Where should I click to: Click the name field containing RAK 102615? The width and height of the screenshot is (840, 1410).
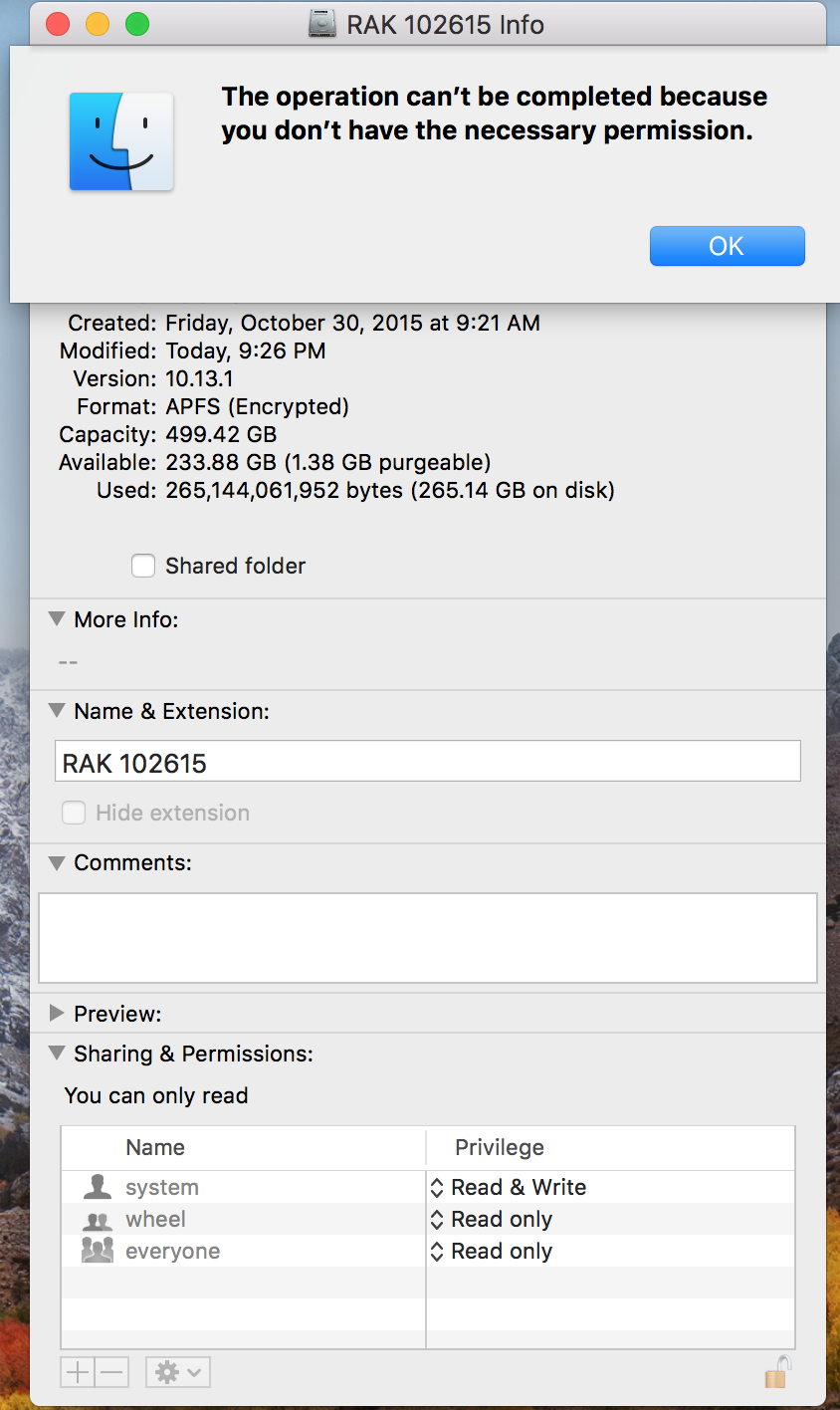(x=428, y=763)
